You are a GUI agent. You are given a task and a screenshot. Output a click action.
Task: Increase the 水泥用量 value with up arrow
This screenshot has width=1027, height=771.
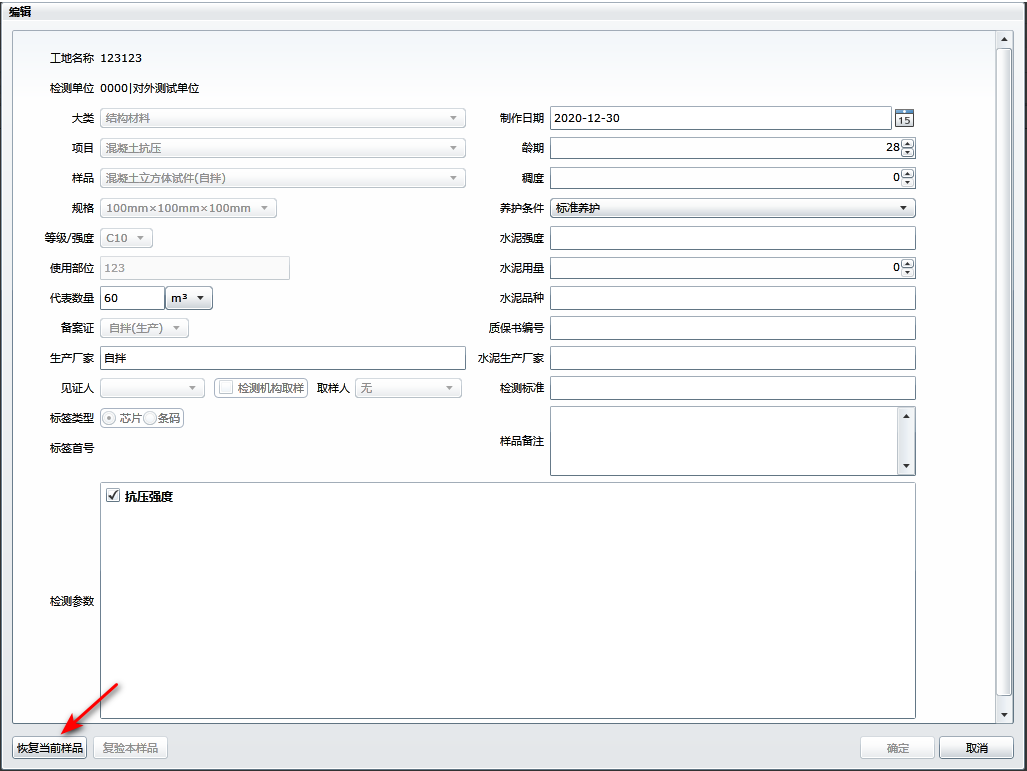coord(907,263)
